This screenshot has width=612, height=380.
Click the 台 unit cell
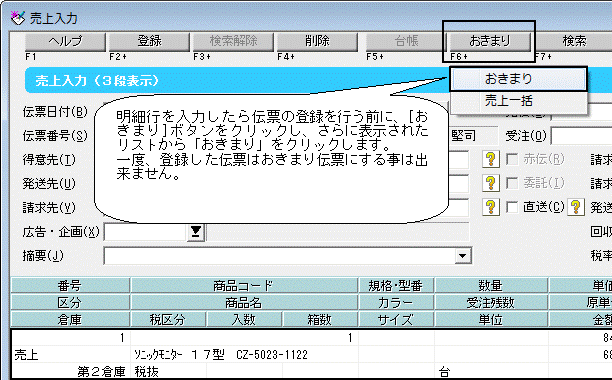point(491,371)
